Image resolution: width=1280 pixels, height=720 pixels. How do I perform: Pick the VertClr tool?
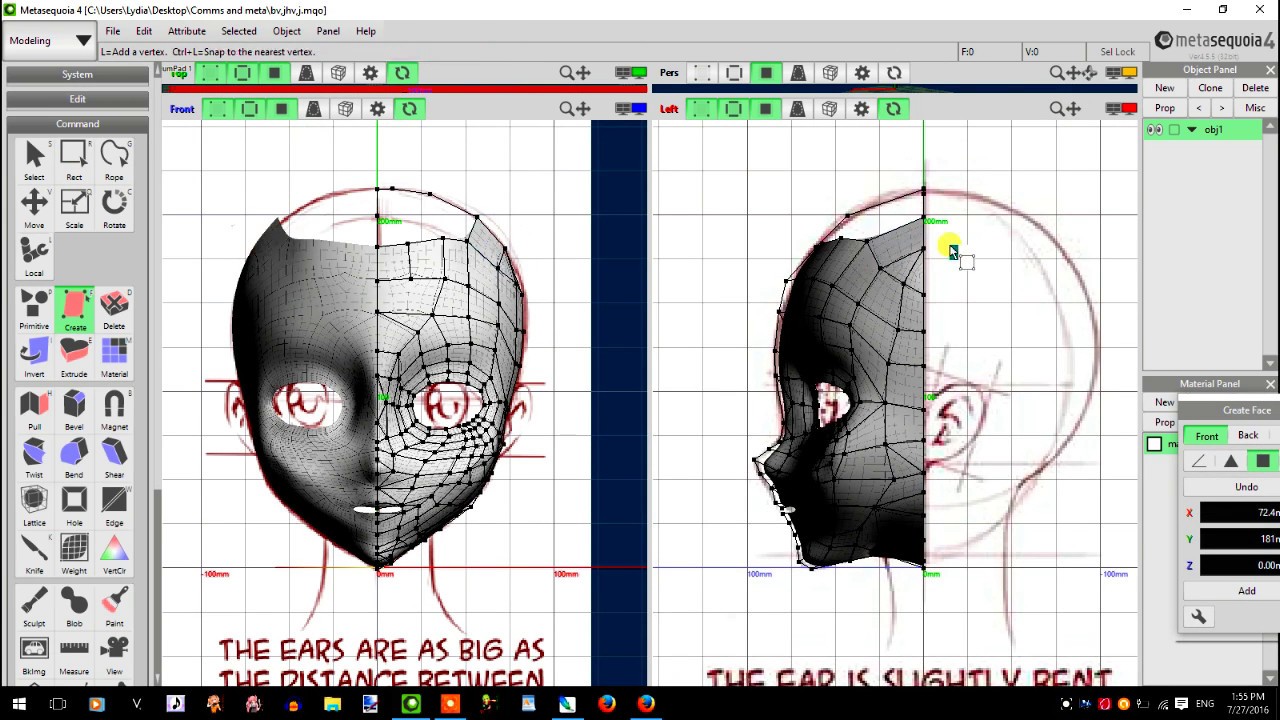coord(114,554)
